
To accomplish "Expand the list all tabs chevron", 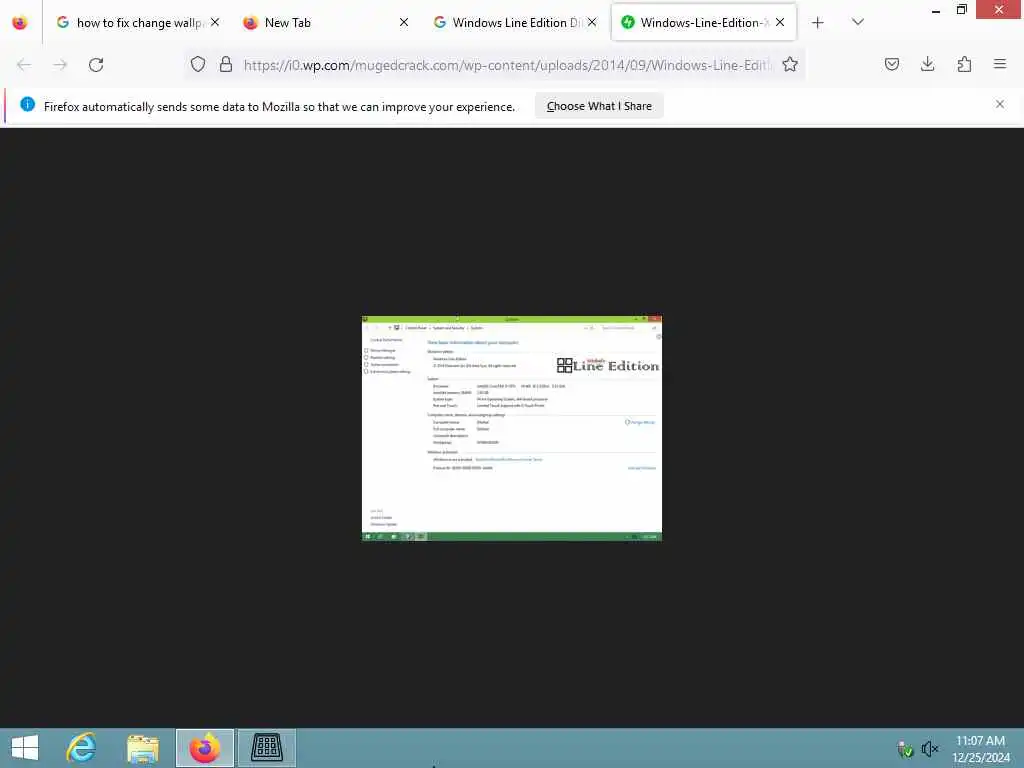I will [858, 22].
